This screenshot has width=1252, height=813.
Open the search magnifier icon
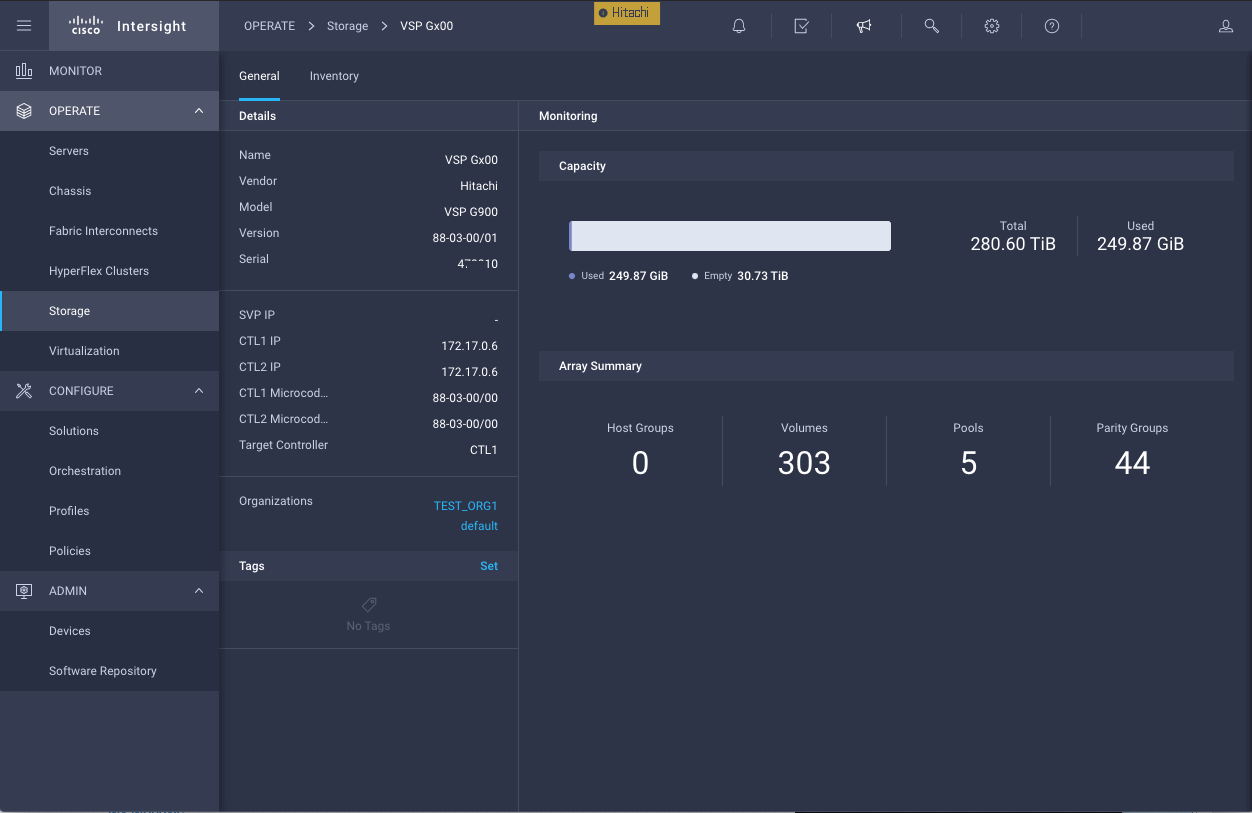[x=931, y=27]
